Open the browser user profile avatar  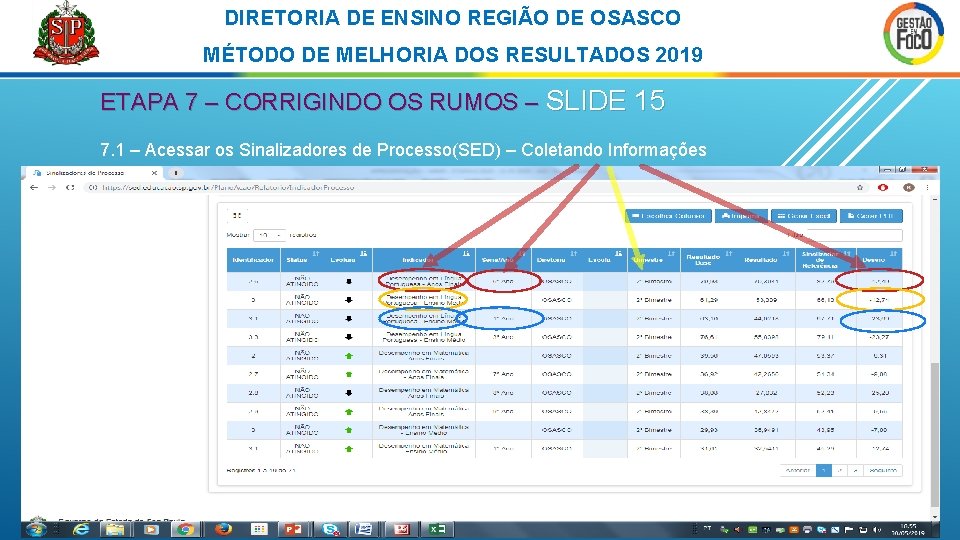pyautogui.click(x=909, y=187)
